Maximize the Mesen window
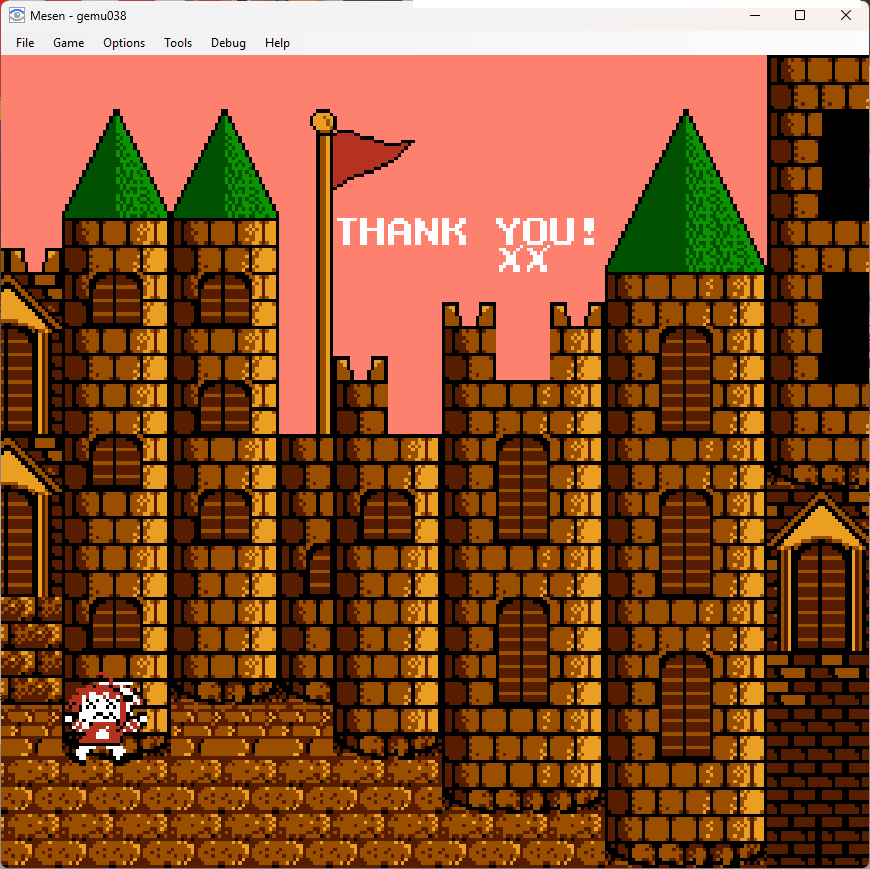The width and height of the screenshot is (870, 869). [800, 16]
